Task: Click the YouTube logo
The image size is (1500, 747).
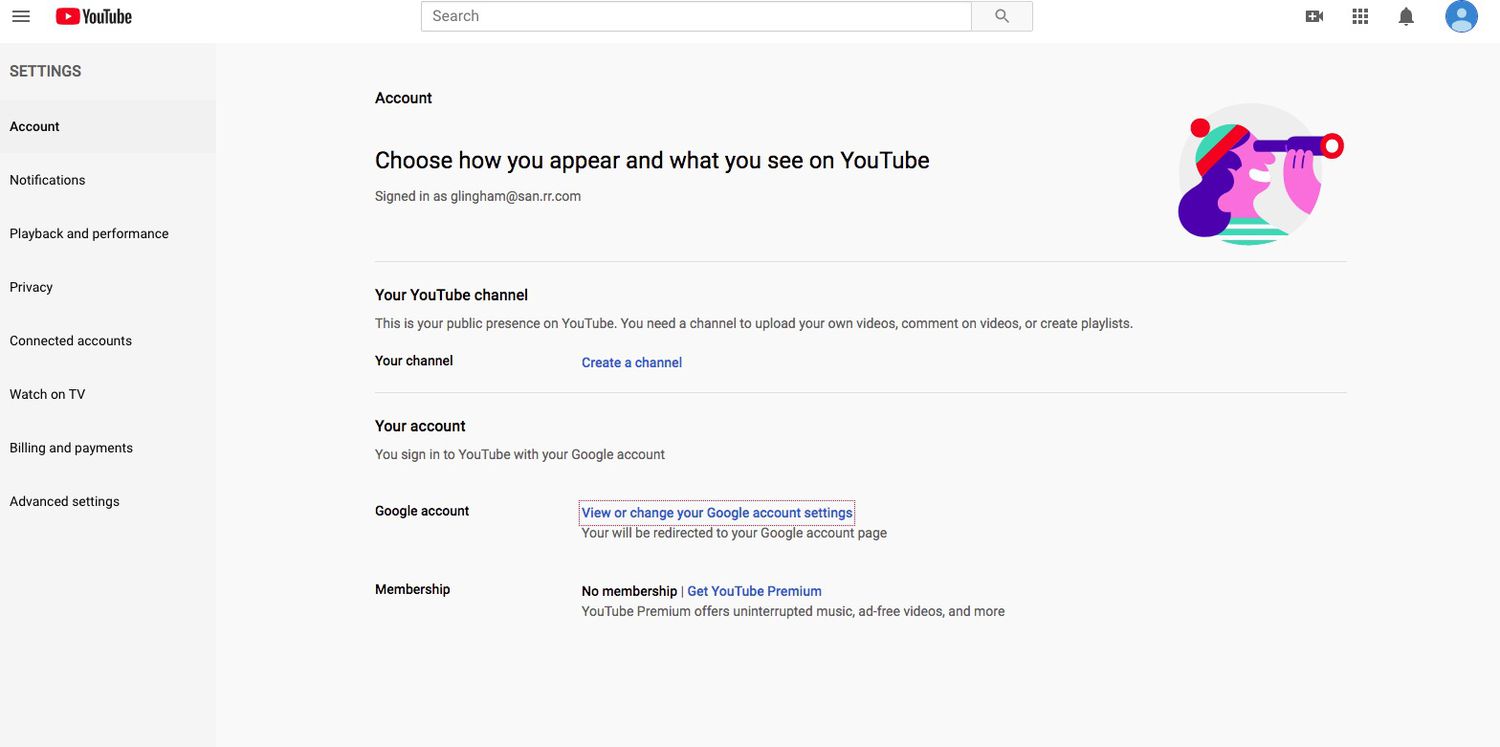Action: (x=94, y=17)
